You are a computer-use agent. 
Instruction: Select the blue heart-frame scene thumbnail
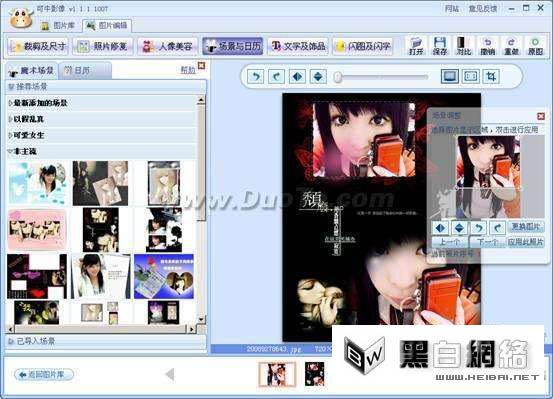pyautogui.click(x=164, y=276)
